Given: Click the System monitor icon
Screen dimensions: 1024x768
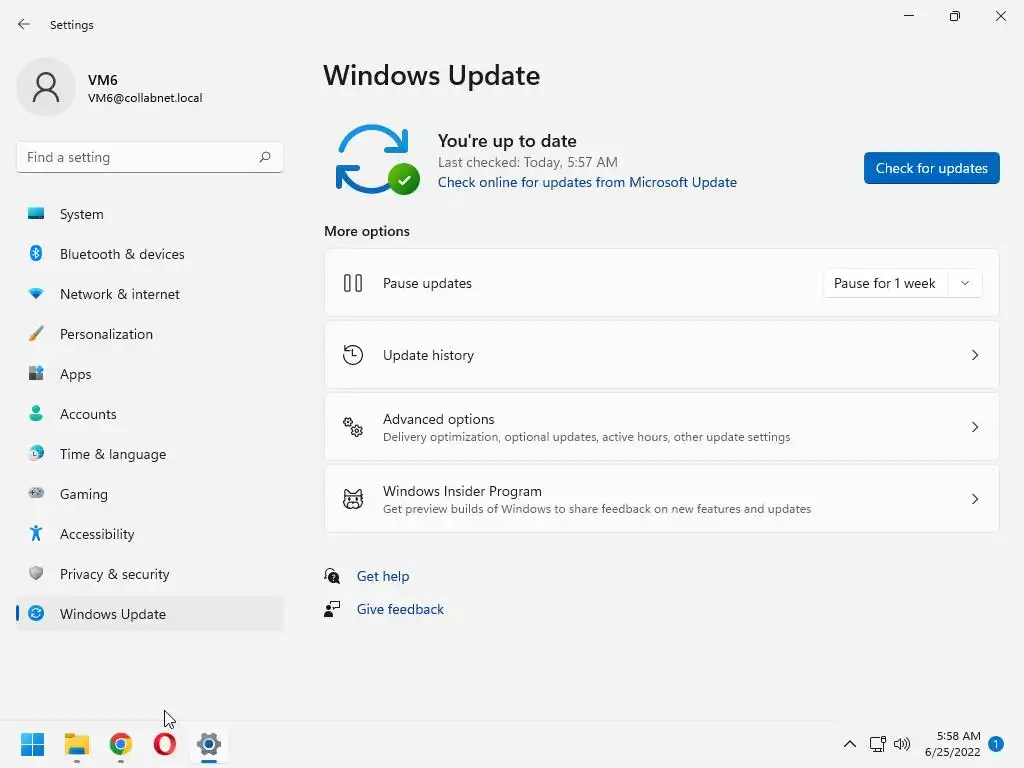Looking at the screenshot, I should pyautogui.click(x=36, y=214).
